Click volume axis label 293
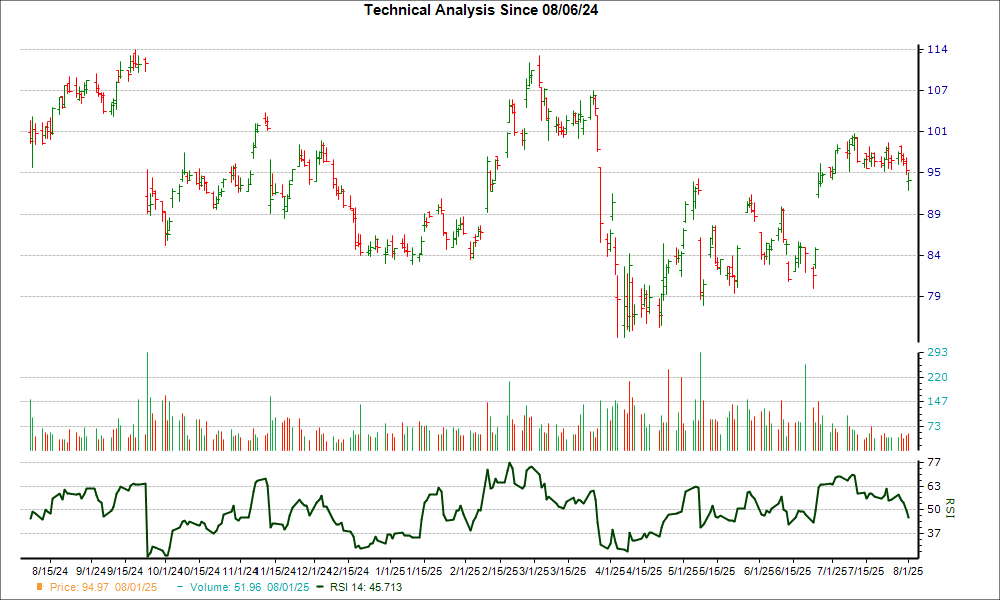Image resolution: width=1000 pixels, height=600 pixels. point(937,353)
